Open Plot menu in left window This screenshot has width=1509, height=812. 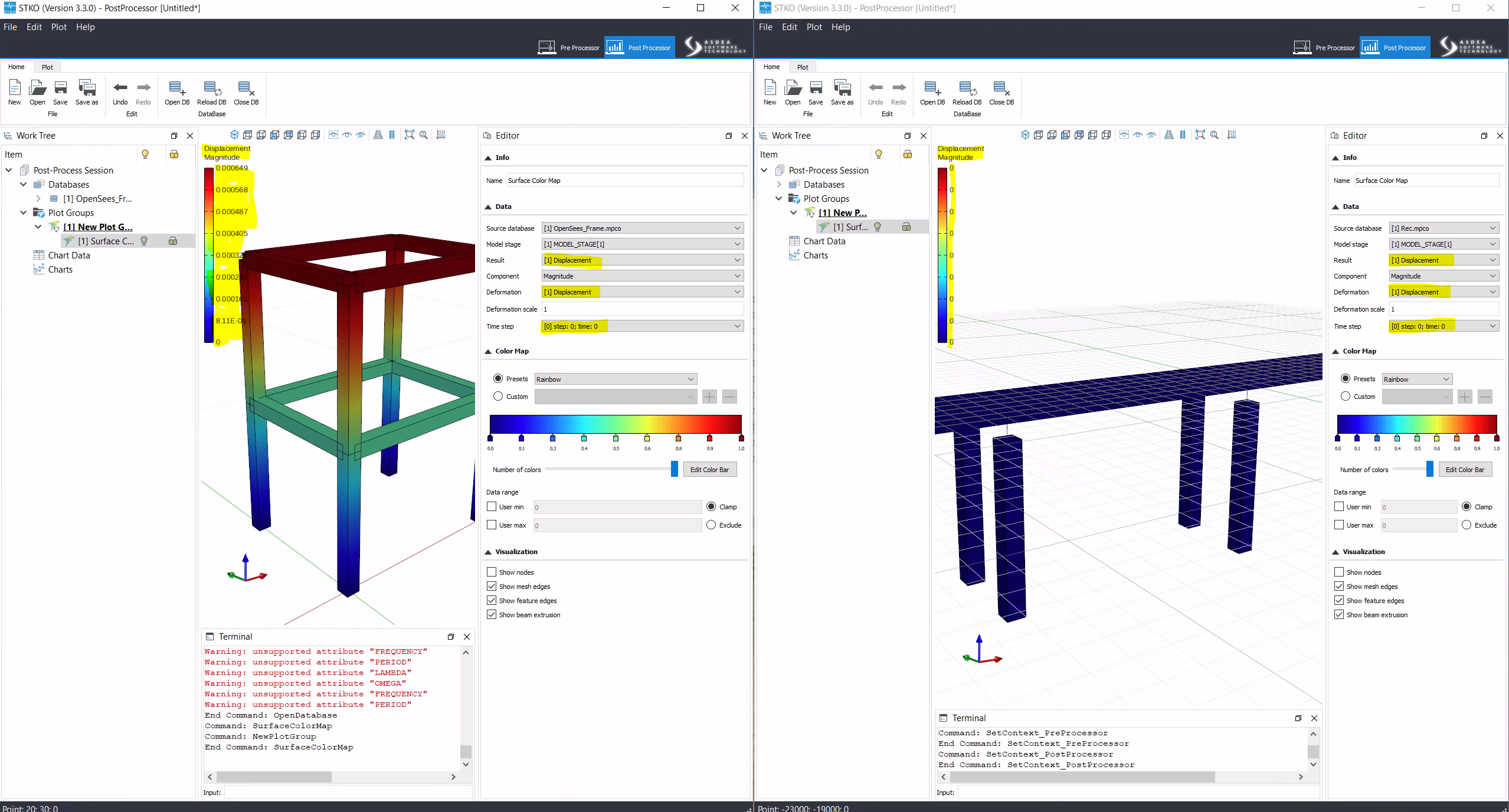(59, 27)
